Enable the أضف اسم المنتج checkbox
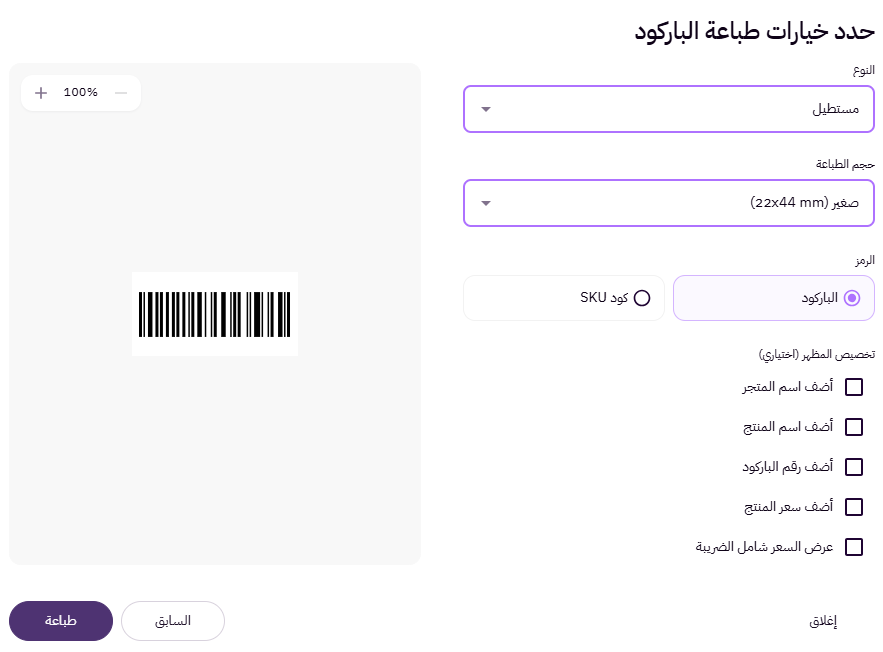The height and width of the screenshot is (652, 883). [854, 427]
